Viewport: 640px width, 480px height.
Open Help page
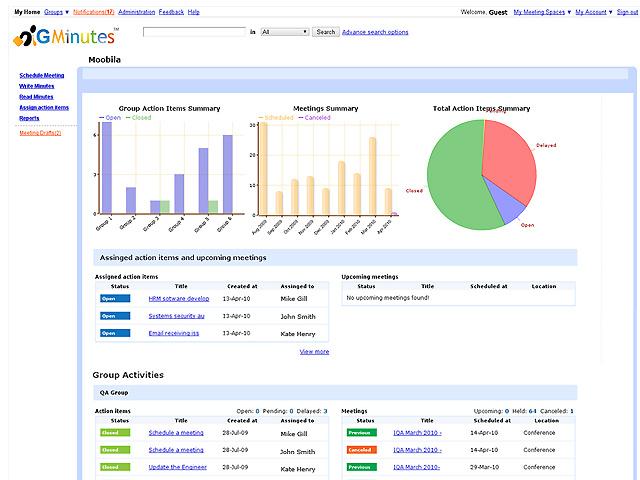193,12
